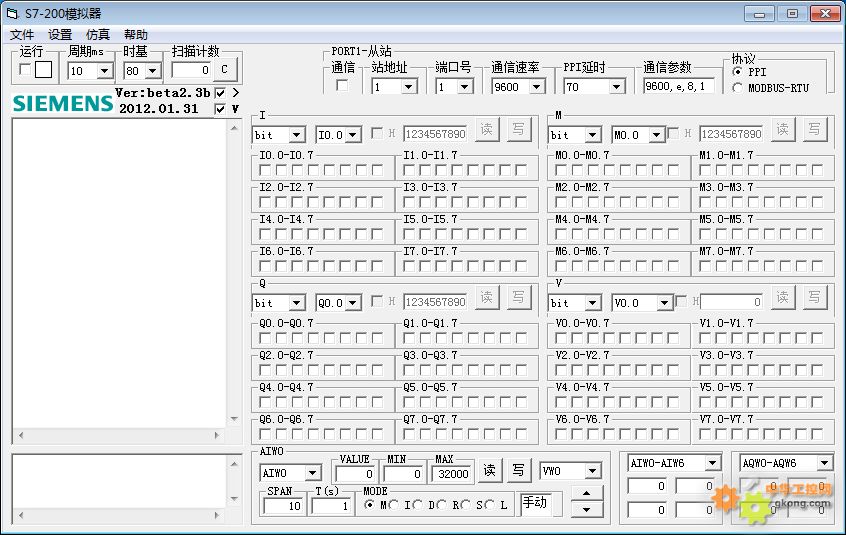Select the I mode radio button
The height and width of the screenshot is (535, 846).
(x=393, y=505)
